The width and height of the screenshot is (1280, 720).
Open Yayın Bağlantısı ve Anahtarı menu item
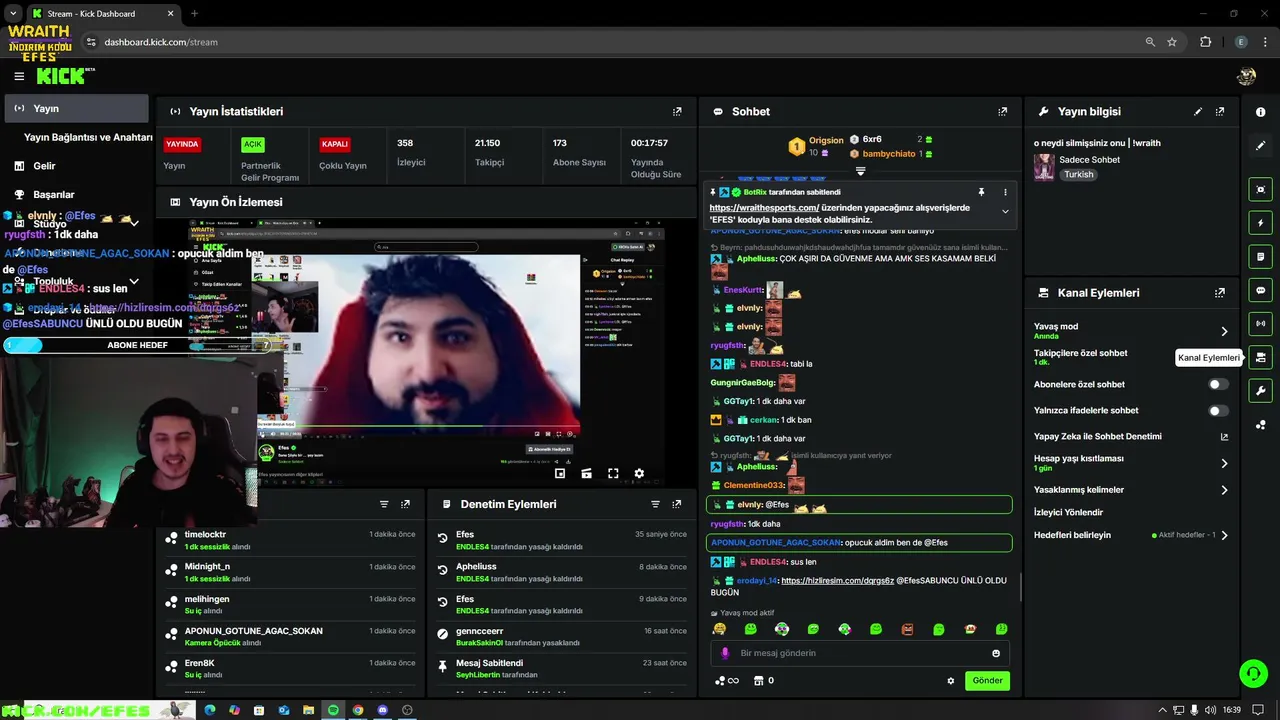tap(88, 137)
